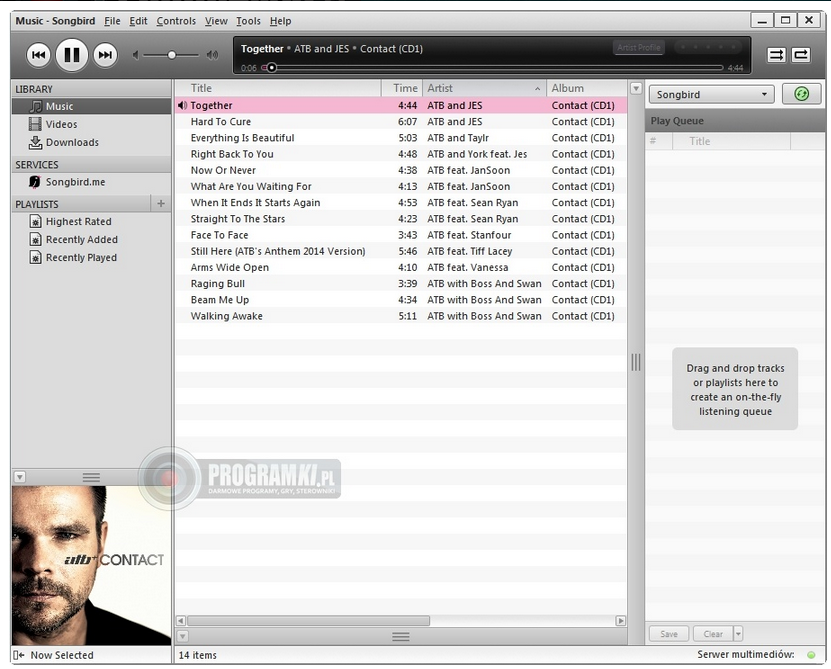Sort tracks by Title column
Image resolution: width=831 pixels, height=669 pixels.
click(278, 88)
